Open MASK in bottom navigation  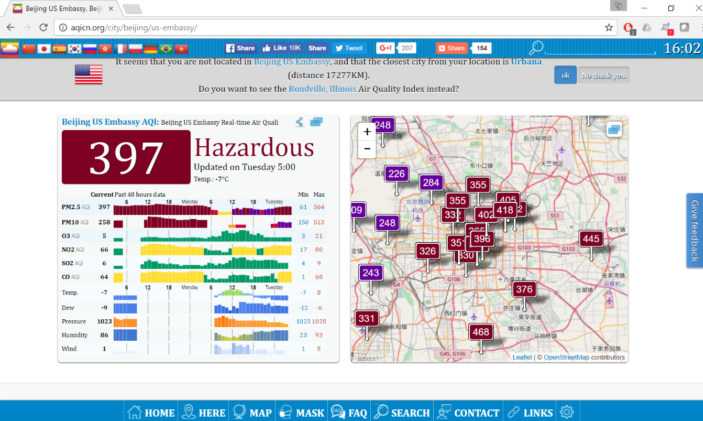pos(301,412)
